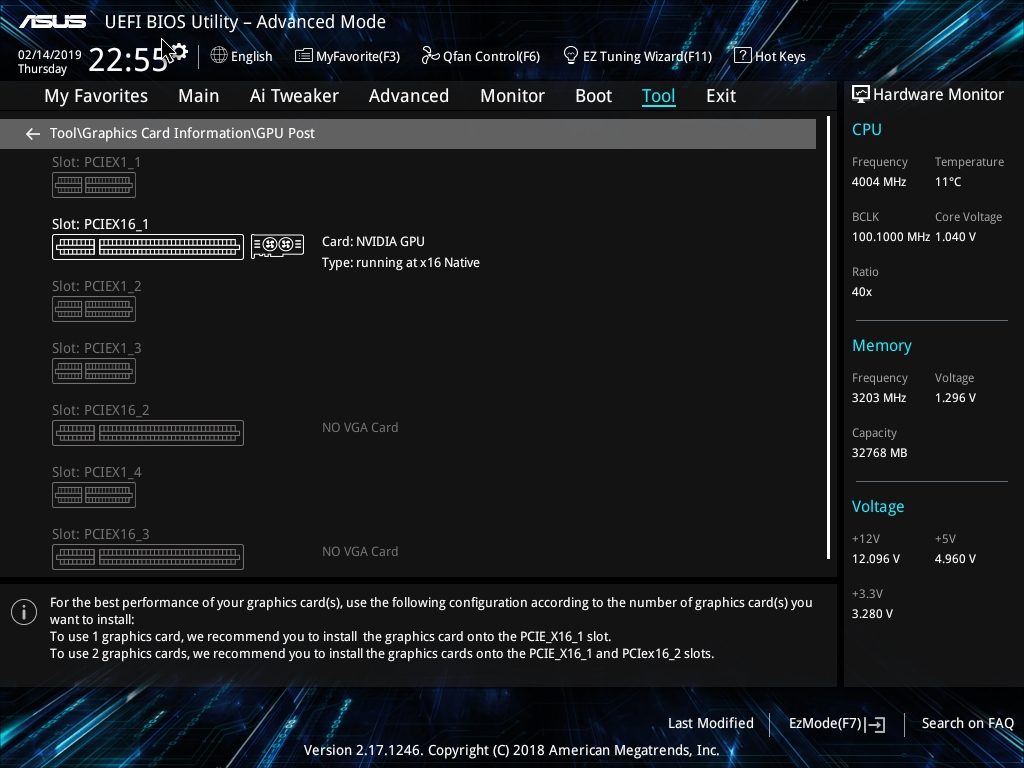1024x768 pixels.
Task: Click 'NO VGA Card' beside PCIEX16_3
Action: click(360, 552)
